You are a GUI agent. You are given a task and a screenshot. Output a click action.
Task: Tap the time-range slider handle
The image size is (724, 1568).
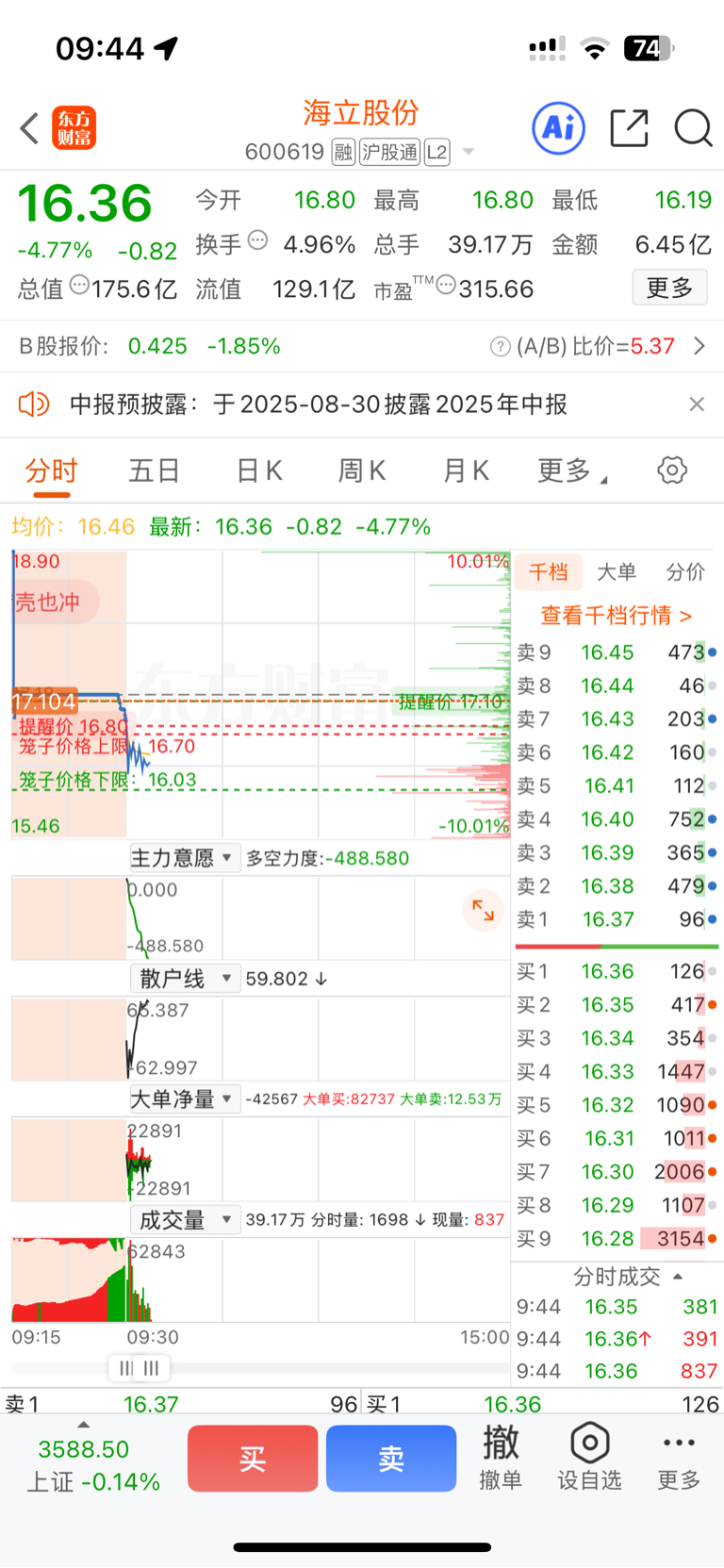(x=140, y=1367)
